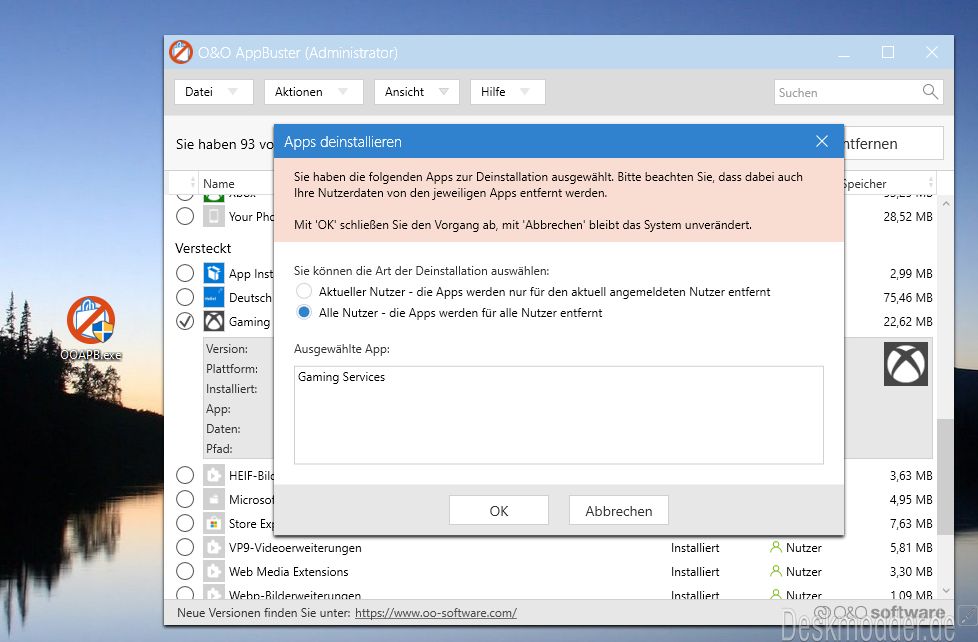Click the Gaming Services Xbox row icon
Viewport: 978px width, 642px height.
click(214, 321)
